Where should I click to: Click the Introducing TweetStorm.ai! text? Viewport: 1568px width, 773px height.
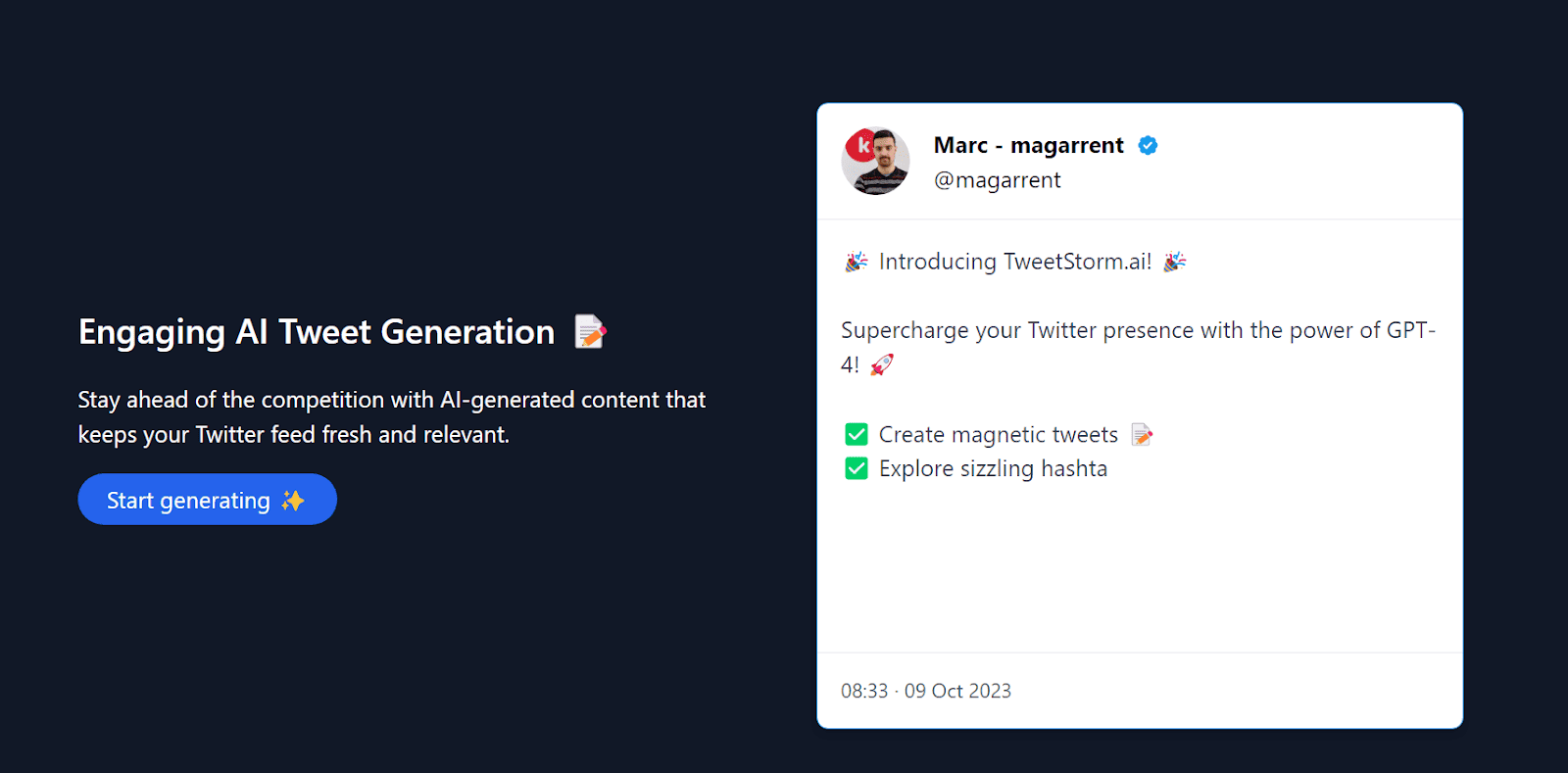tap(1015, 262)
